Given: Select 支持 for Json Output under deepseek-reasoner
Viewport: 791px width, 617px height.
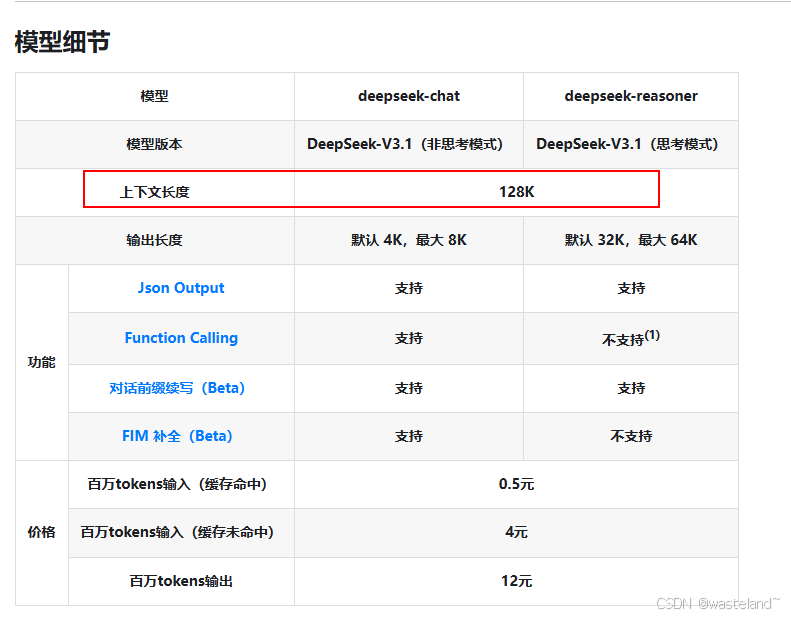Looking at the screenshot, I should [631, 289].
